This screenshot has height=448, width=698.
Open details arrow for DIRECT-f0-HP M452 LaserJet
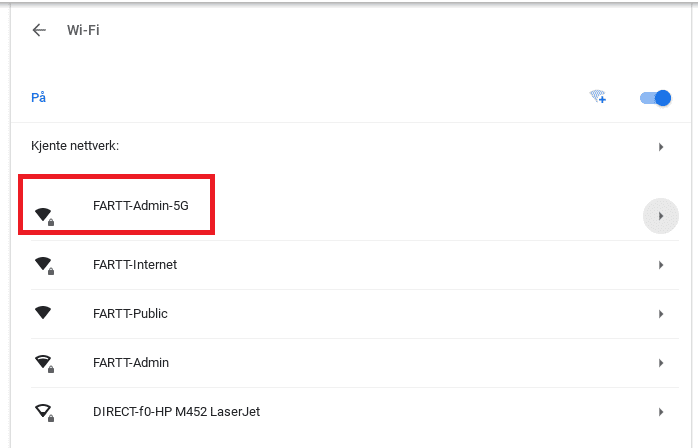point(661,412)
